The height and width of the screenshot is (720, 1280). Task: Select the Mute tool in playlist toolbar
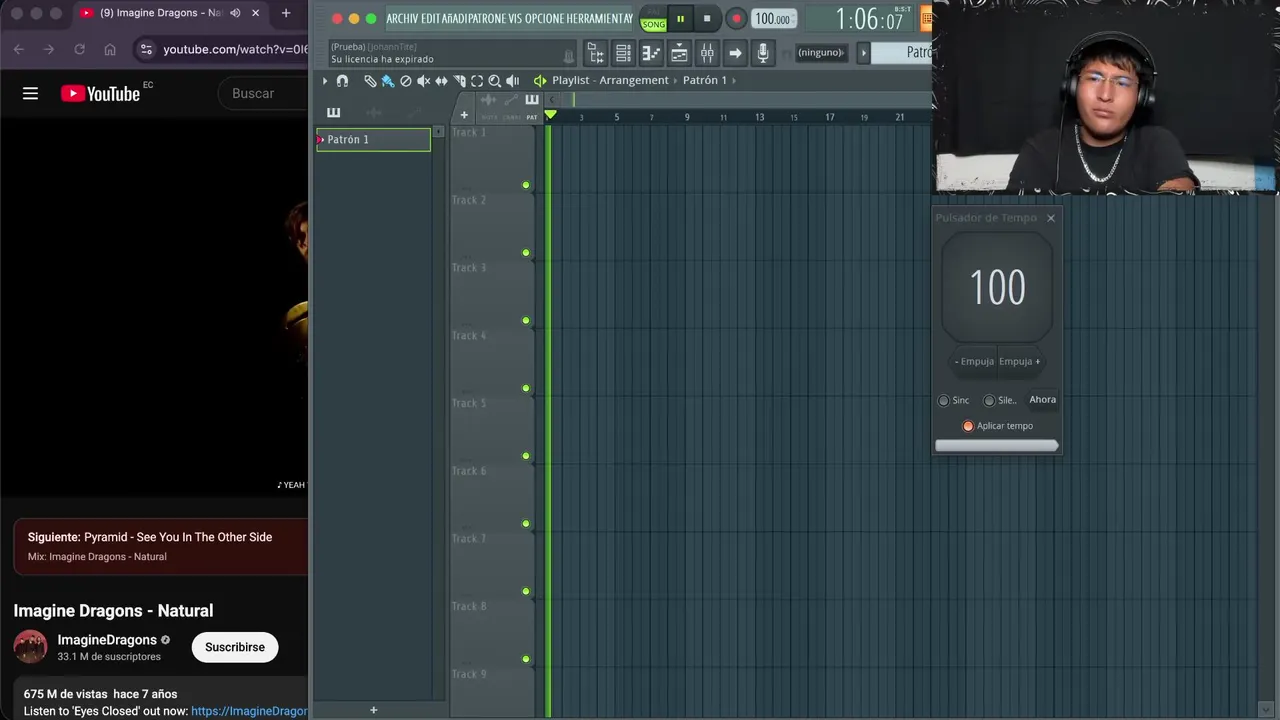tap(423, 80)
